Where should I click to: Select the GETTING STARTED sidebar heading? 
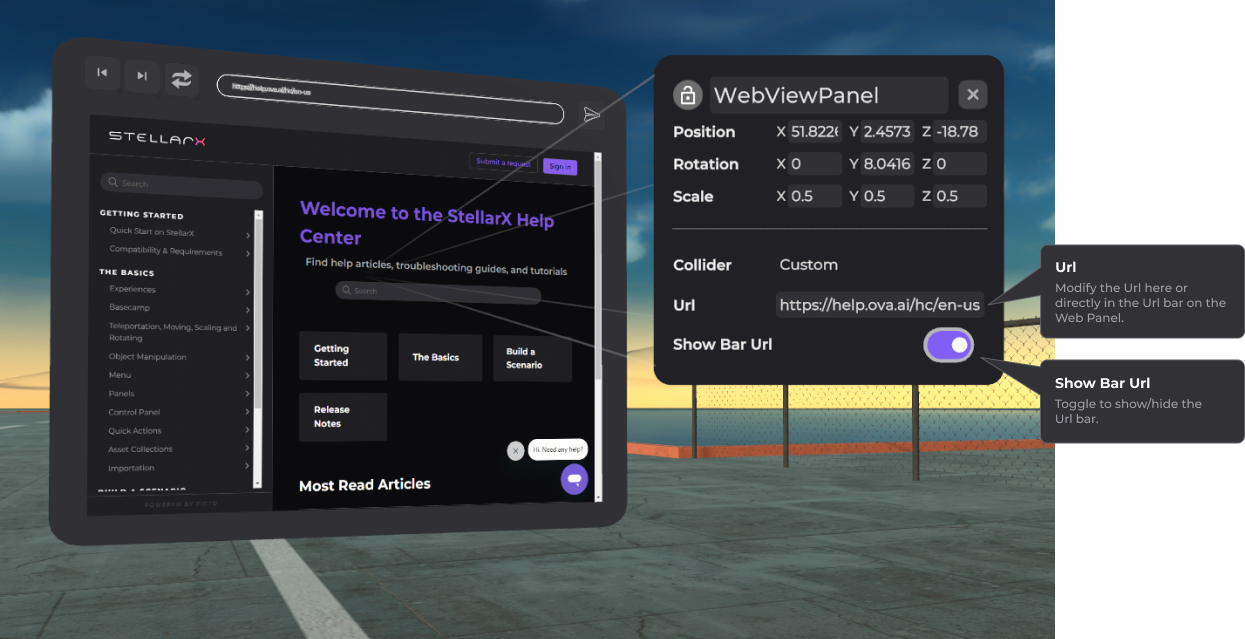tap(141, 215)
